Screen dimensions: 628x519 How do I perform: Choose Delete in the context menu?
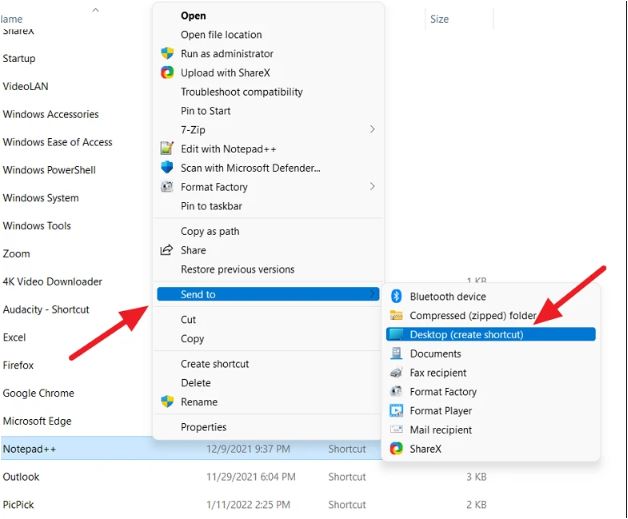195,383
